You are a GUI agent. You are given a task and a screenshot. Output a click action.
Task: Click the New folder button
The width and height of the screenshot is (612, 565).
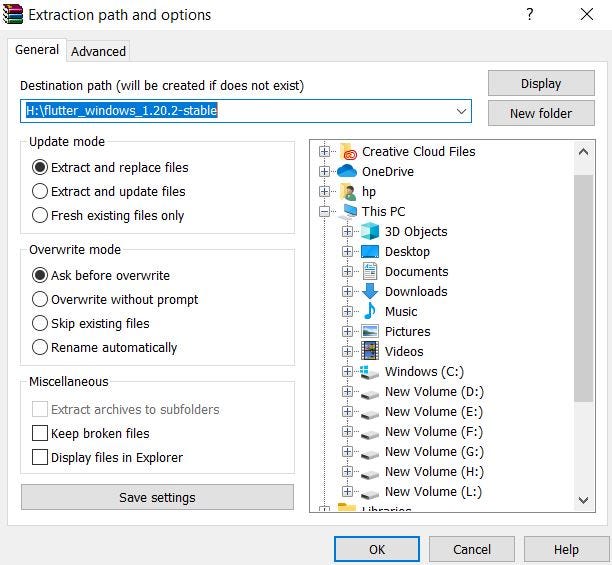pyautogui.click(x=541, y=113)
